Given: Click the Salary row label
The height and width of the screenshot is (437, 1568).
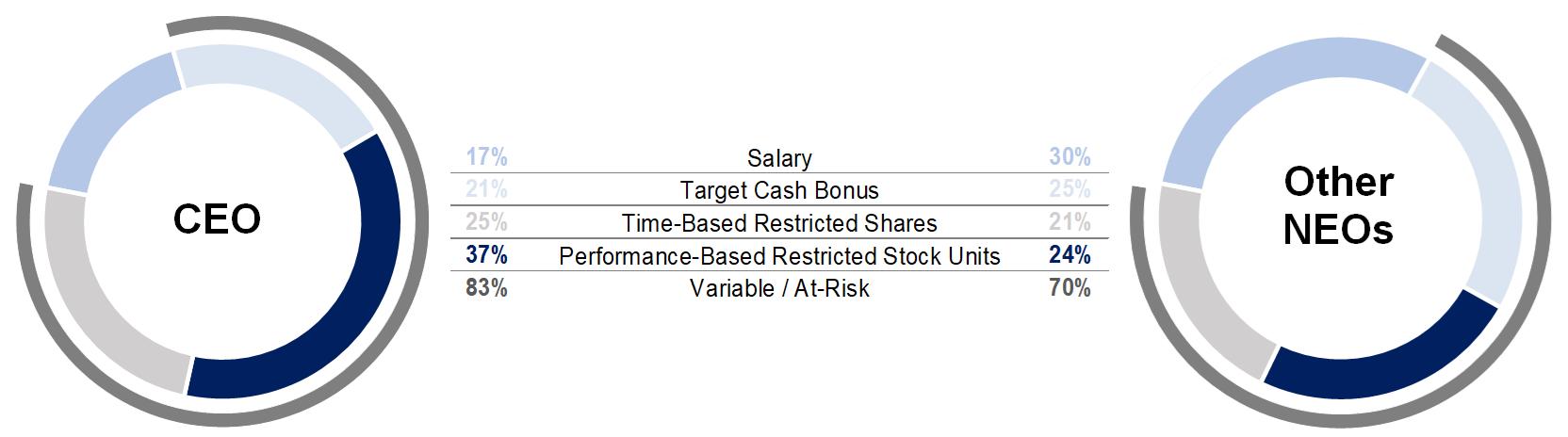Looking at the screenshot, I should point(779,158).
